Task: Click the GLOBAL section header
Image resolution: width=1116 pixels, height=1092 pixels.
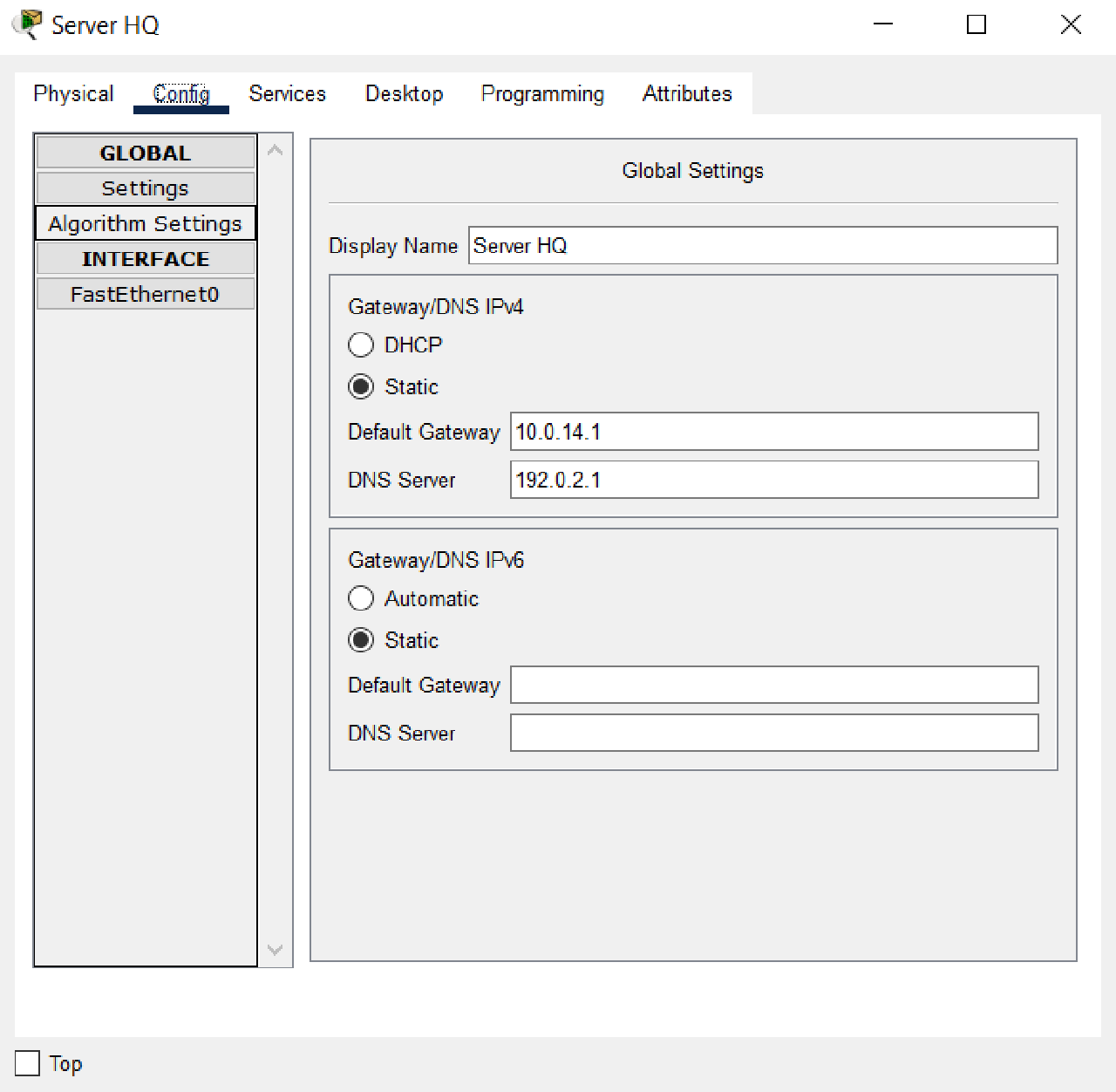Action: click(145, 152)
